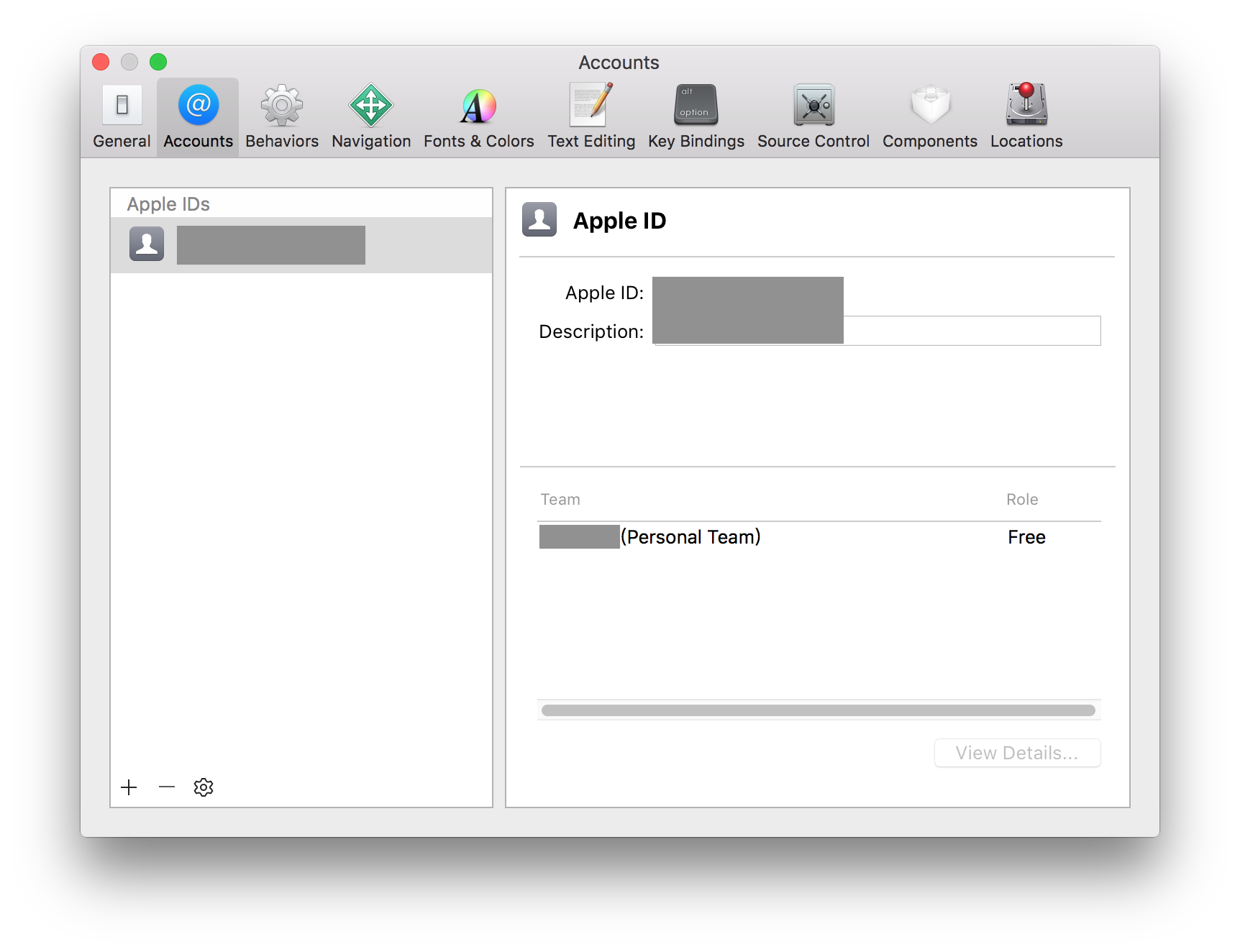This screenshot has height=952, width=1240.
Task: Open the General preferences pane
Action: 121,115
